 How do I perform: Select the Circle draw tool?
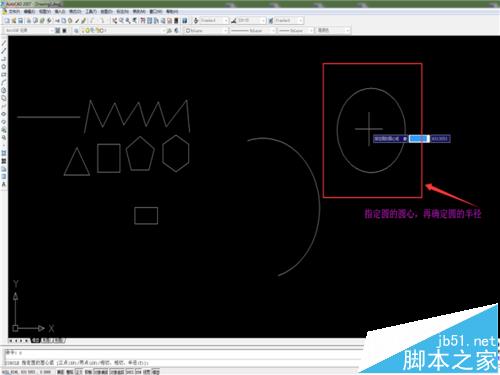coord(4,90)
